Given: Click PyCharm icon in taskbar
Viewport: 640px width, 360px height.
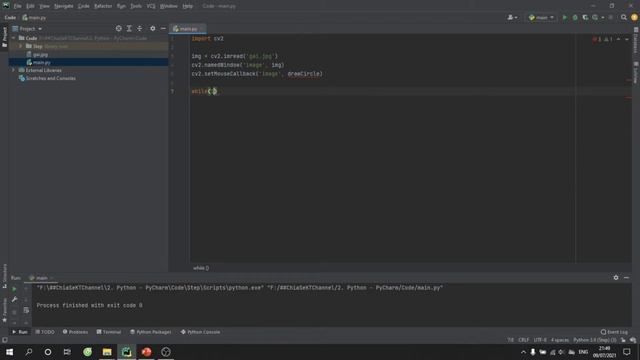Looking at the screenshot, I should coord(127,352).
